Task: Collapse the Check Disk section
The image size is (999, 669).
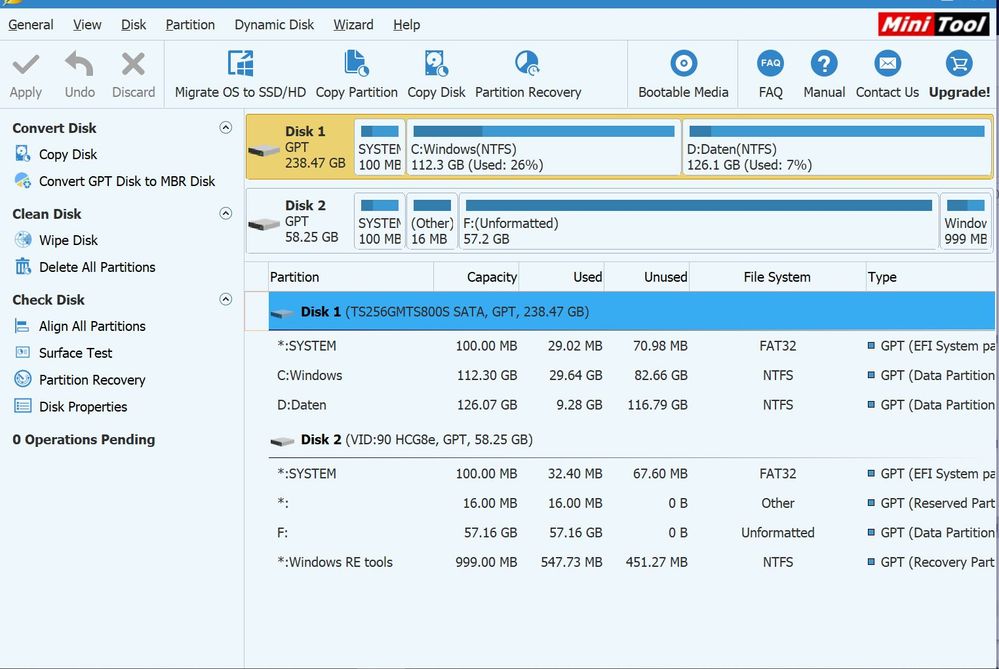Action: tap(225, 300)
